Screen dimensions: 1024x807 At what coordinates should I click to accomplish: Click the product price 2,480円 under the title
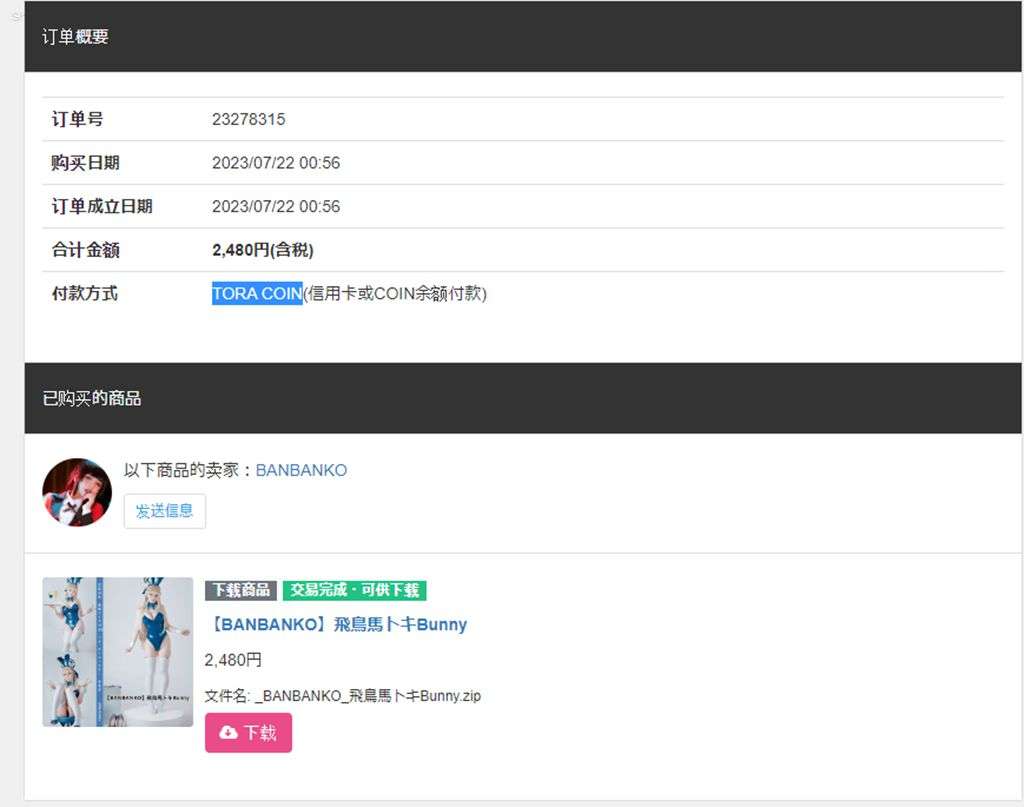(233, 660)
